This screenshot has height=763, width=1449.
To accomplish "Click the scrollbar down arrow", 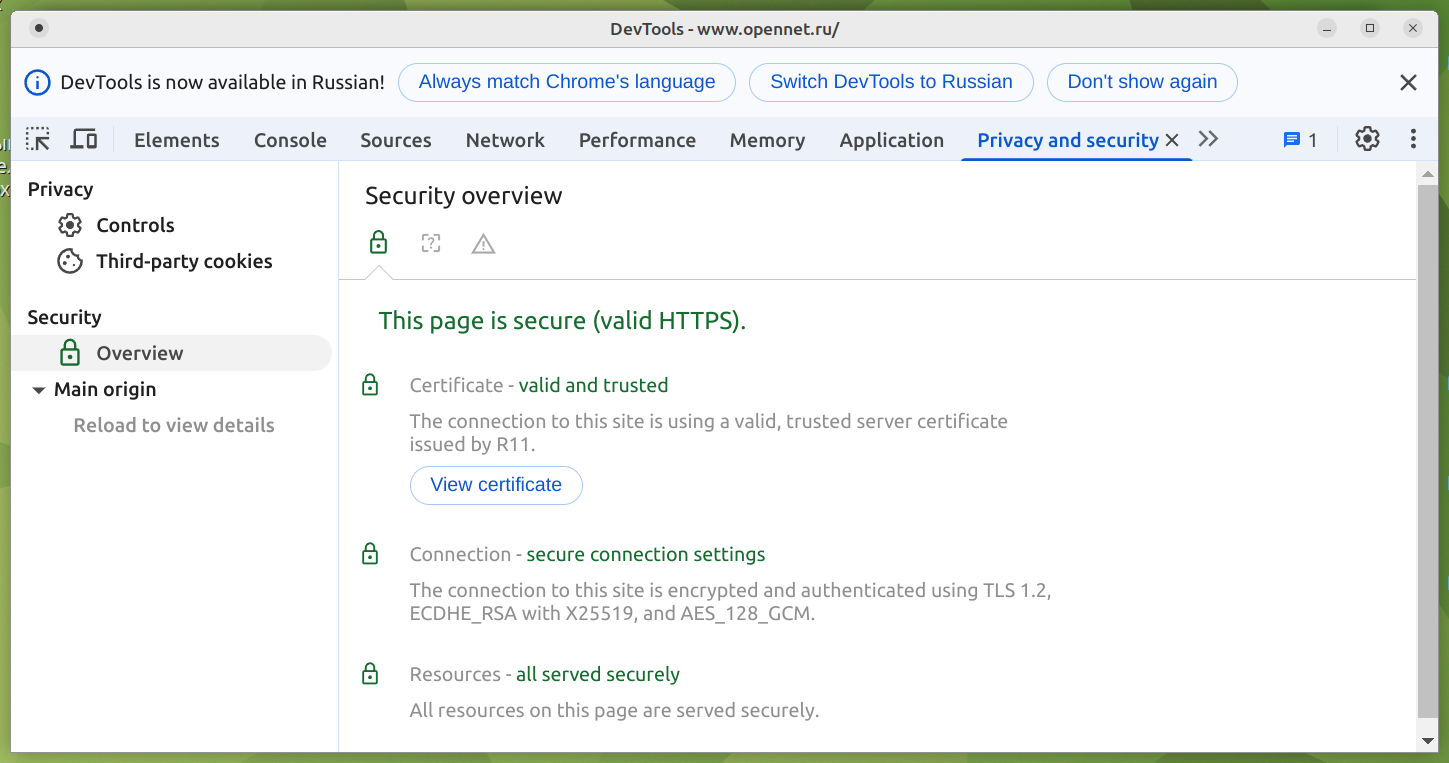I will 1428,741.
